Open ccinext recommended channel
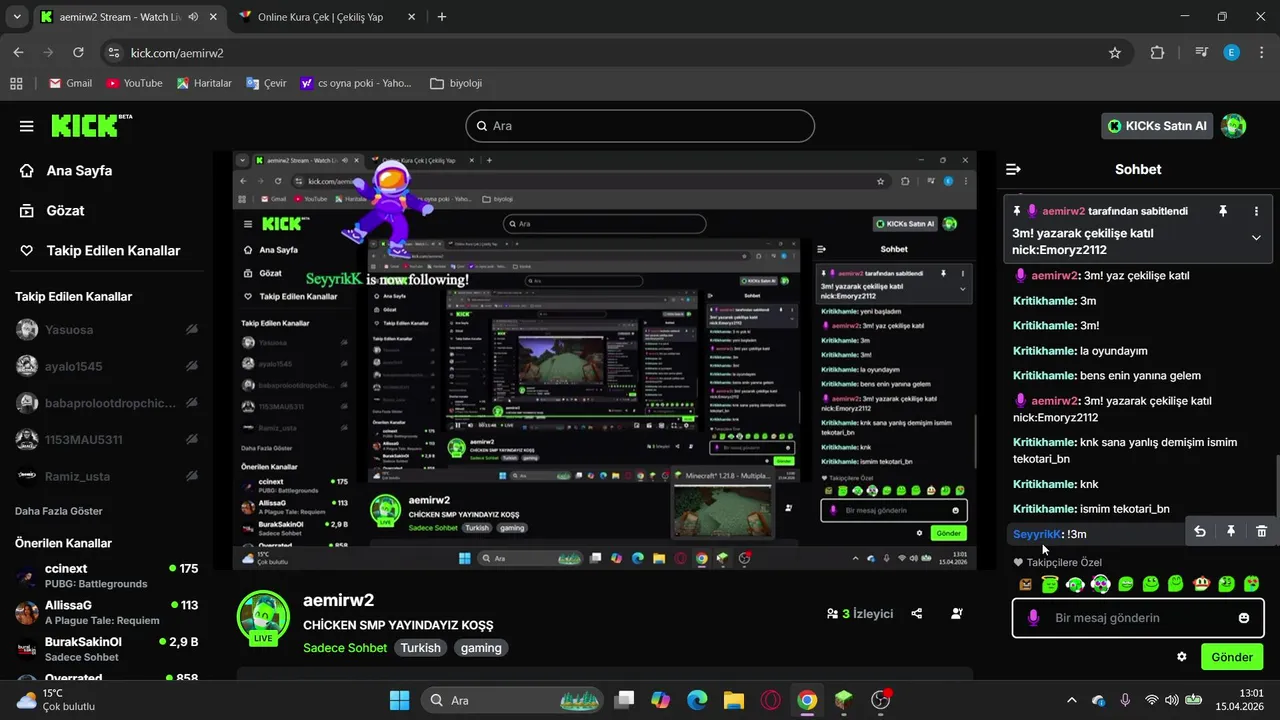Screen dimensions: 1280x720 [x=106, y=575]
